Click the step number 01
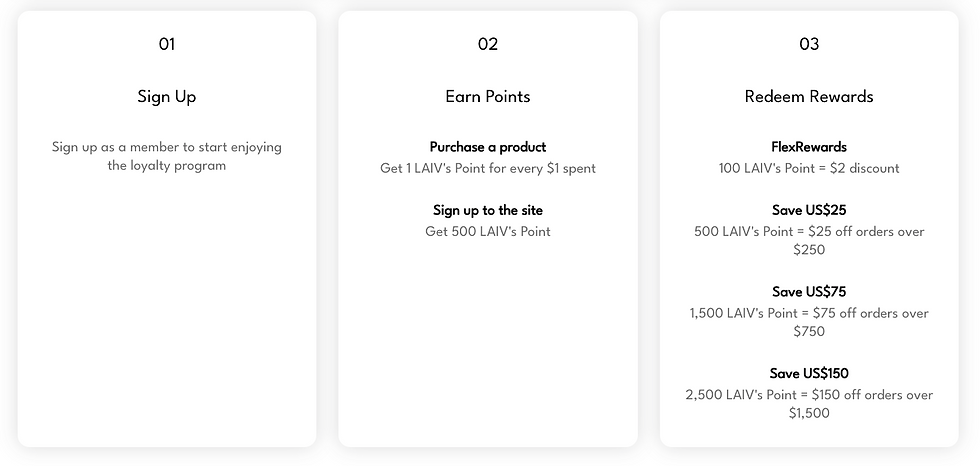 pos(167,44)
